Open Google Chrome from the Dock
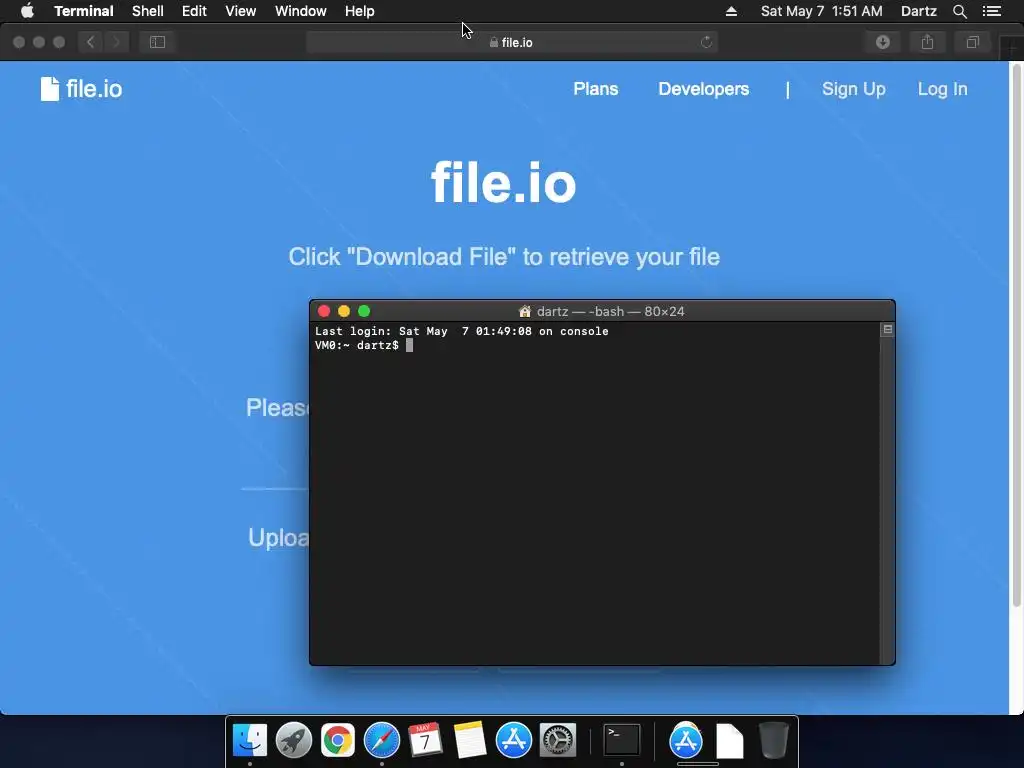Viewport: 1024px width, 768px height. tap(338, 740)
